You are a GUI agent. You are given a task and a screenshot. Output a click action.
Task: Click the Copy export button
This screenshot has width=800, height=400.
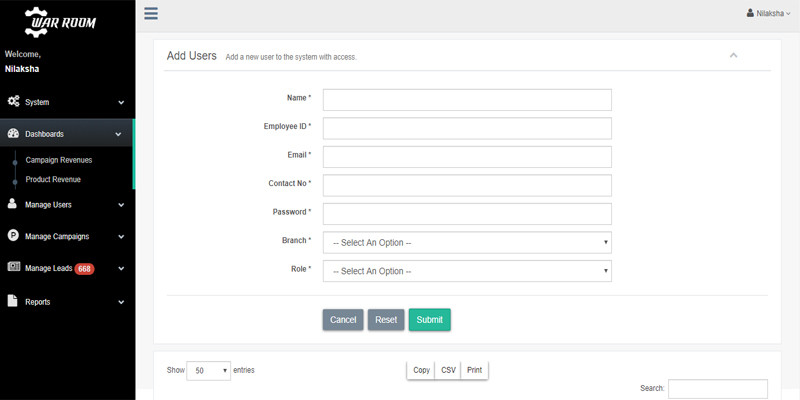421,370
